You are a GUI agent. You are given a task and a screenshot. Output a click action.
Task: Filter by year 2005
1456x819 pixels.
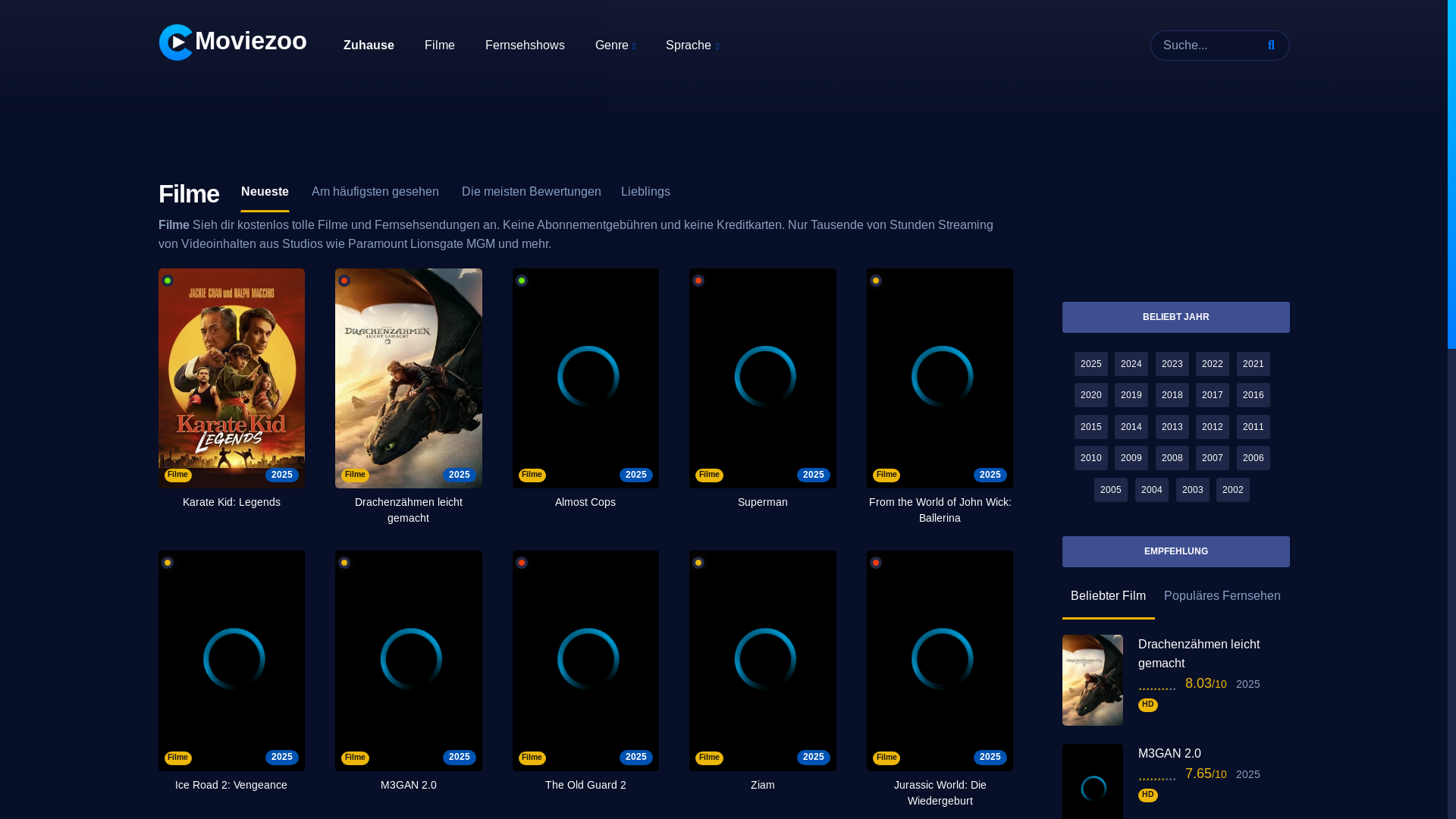1110,490
